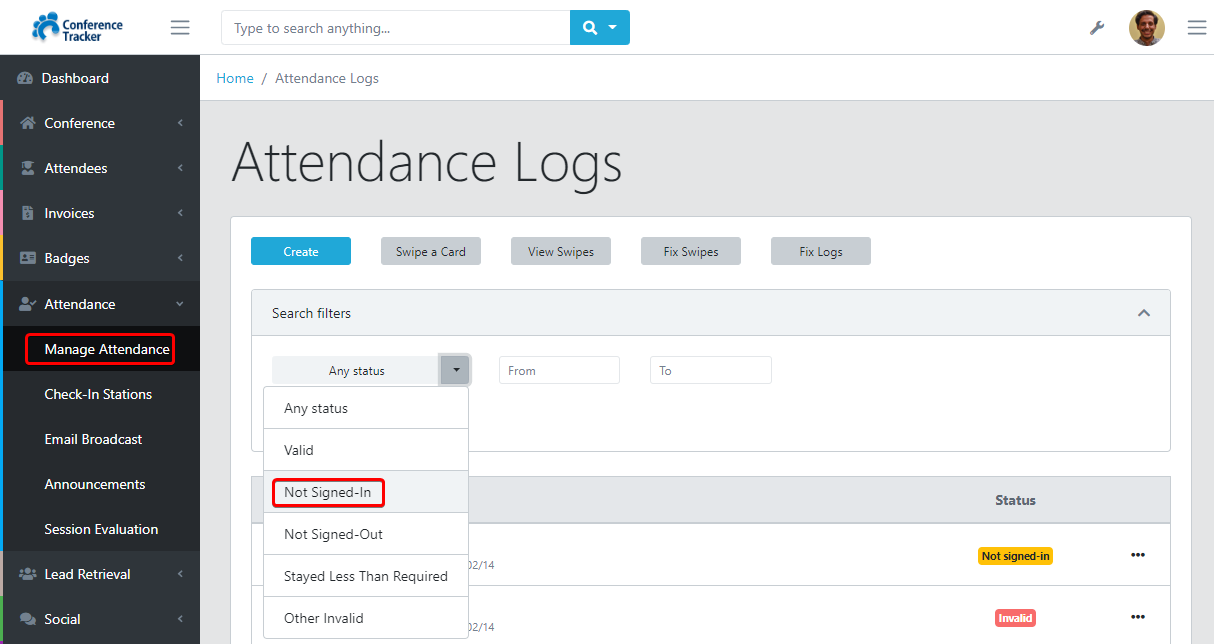Viewport: 1214px width, 644px height.
Task: Focus the global search field
Action: point(396,28)
